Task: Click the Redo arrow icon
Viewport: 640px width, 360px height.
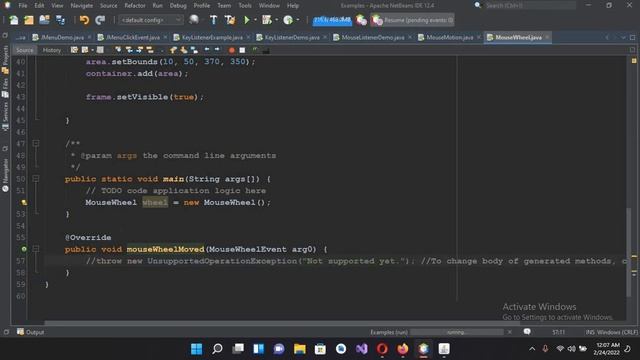Action: coord(100,20)
